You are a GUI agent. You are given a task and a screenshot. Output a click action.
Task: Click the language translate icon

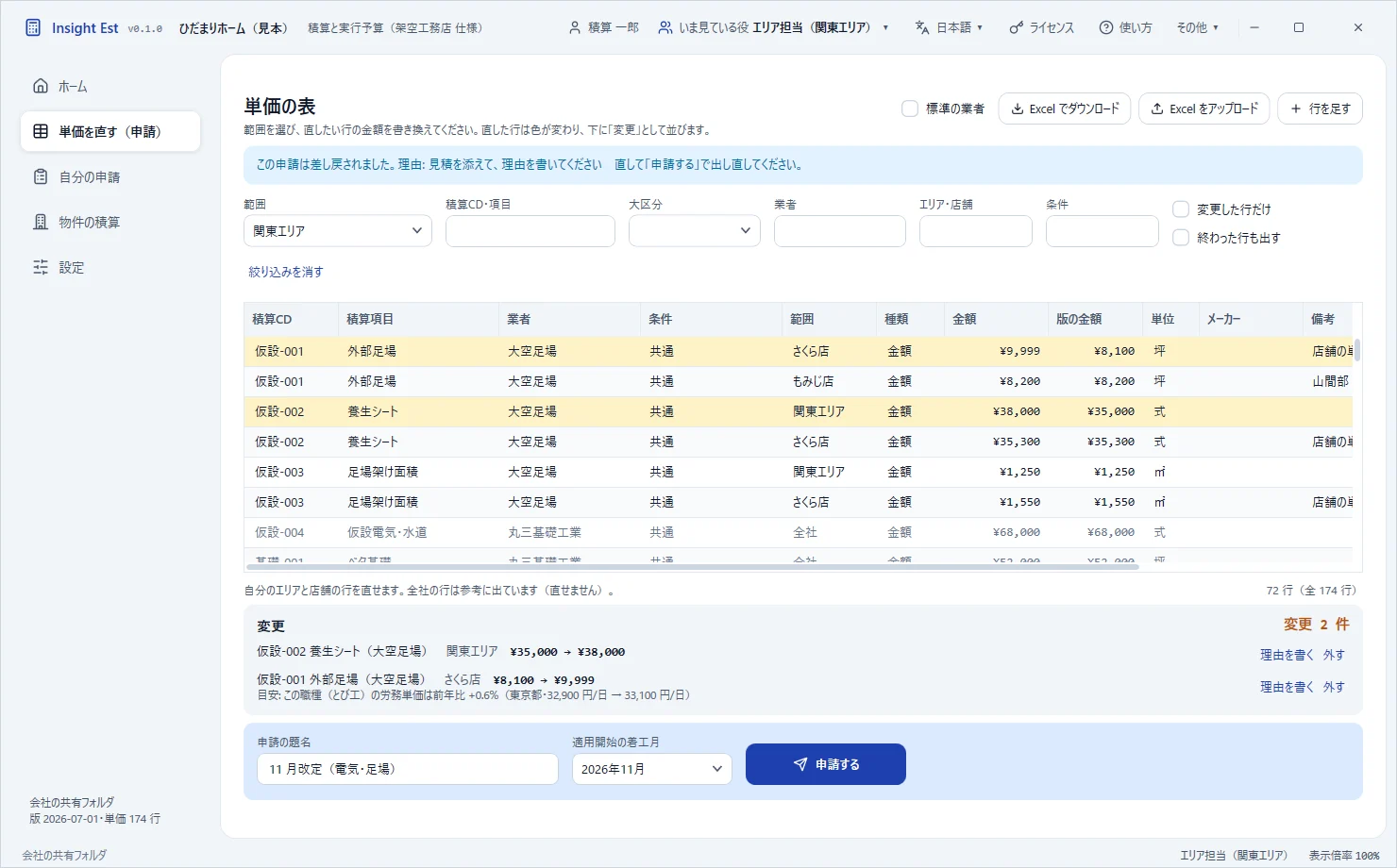pos(922,27)
